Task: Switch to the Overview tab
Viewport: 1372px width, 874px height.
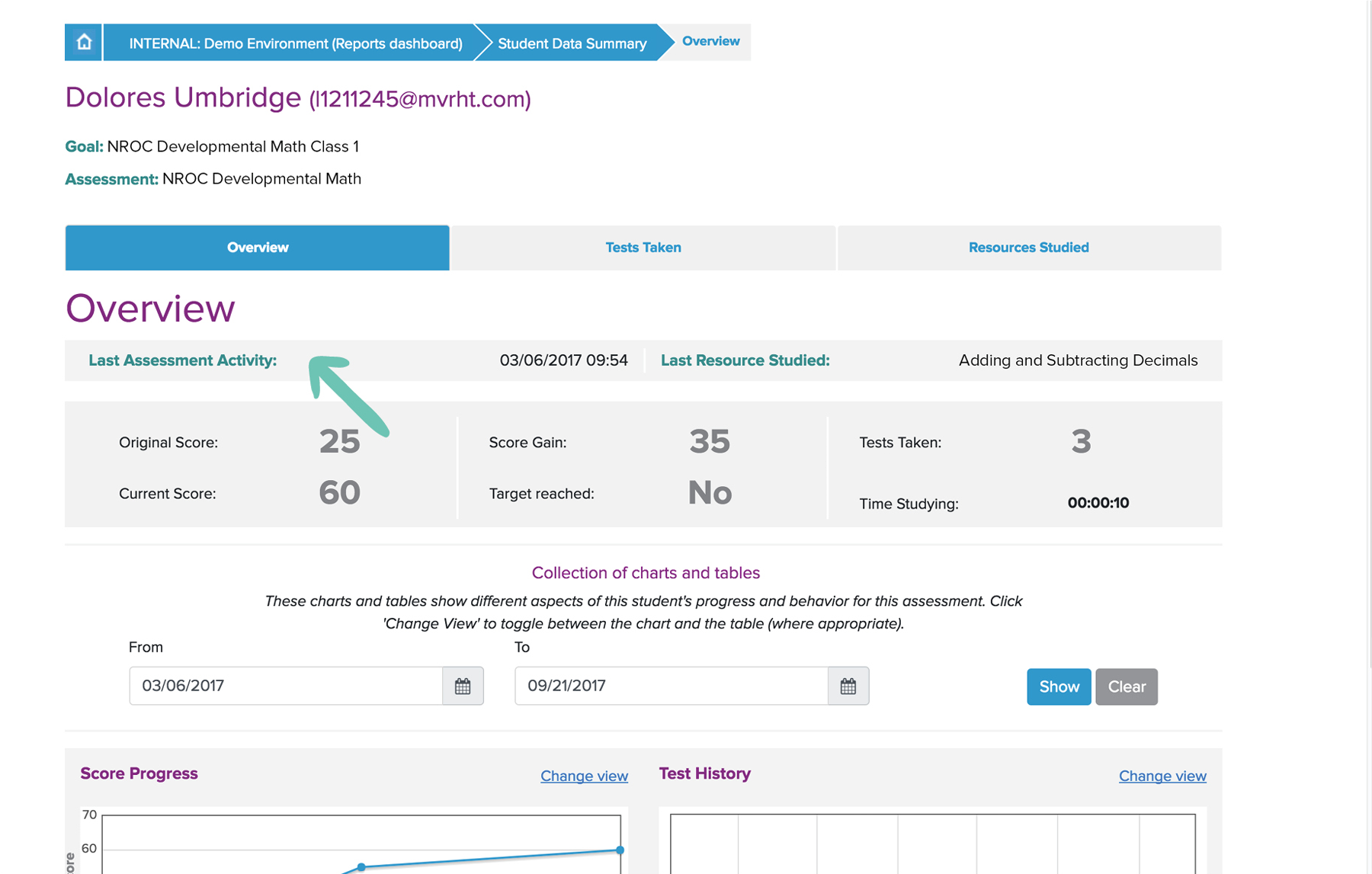Action: pyautogui.click(x=258, y=248)
